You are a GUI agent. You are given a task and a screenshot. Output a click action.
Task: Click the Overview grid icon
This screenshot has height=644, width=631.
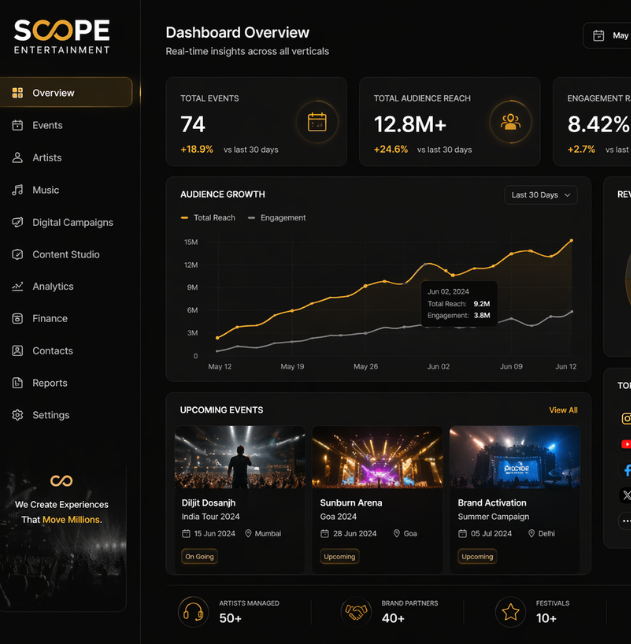[x=17, y=93]
